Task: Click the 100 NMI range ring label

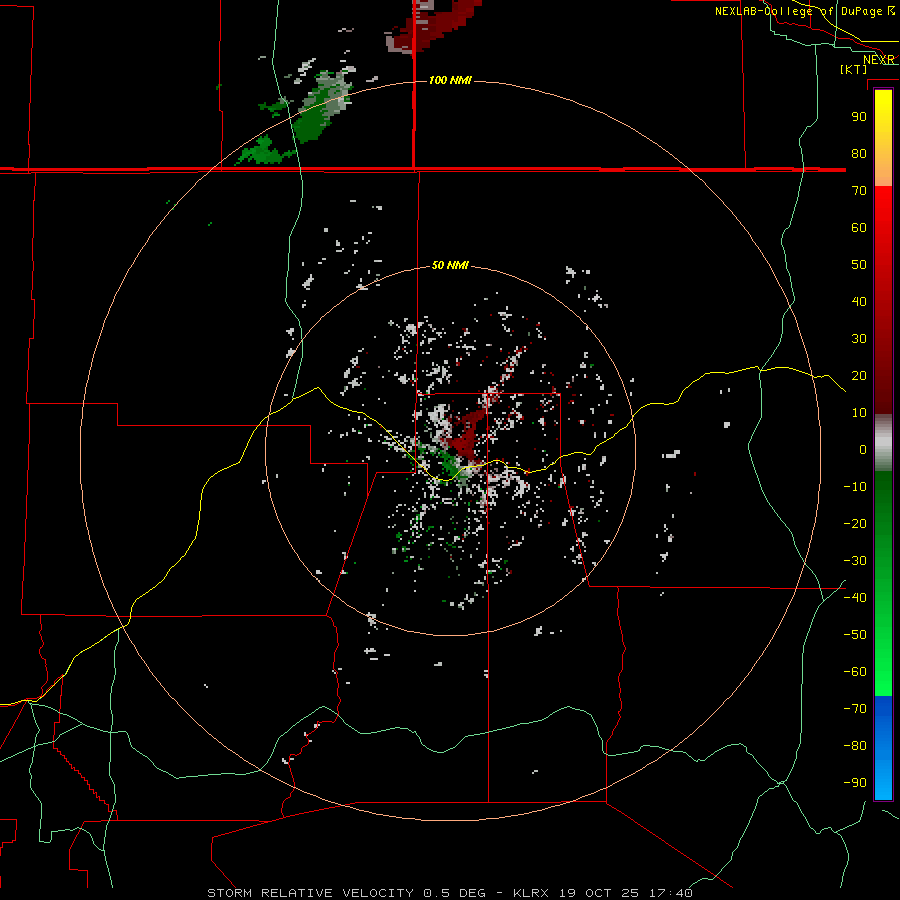Action: tap(450, 80)
